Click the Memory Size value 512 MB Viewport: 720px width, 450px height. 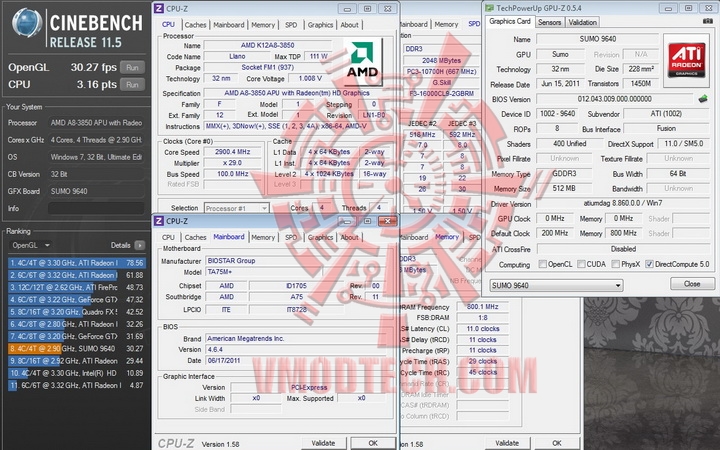coord(564,188)
